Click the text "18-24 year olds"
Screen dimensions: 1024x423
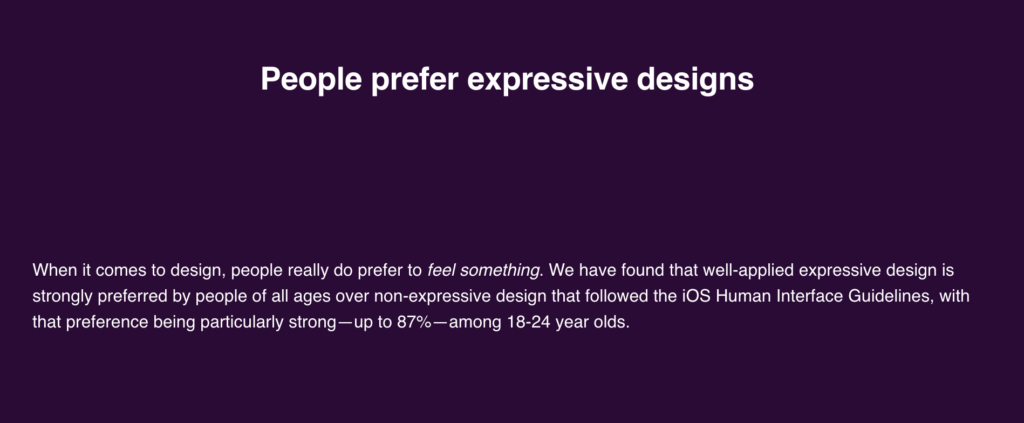point(568,322)
